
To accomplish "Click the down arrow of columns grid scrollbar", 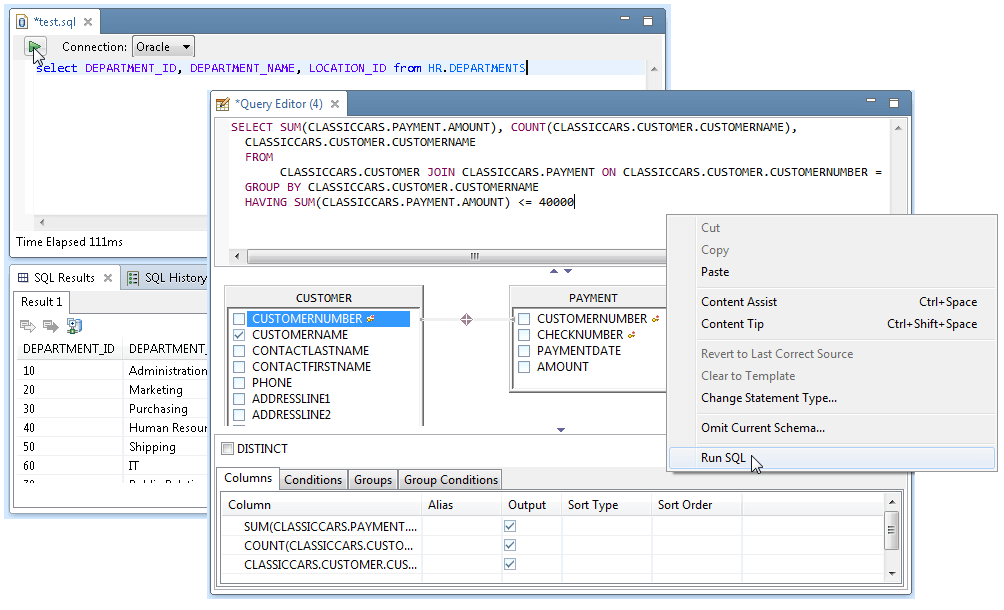I will point(892,574).
